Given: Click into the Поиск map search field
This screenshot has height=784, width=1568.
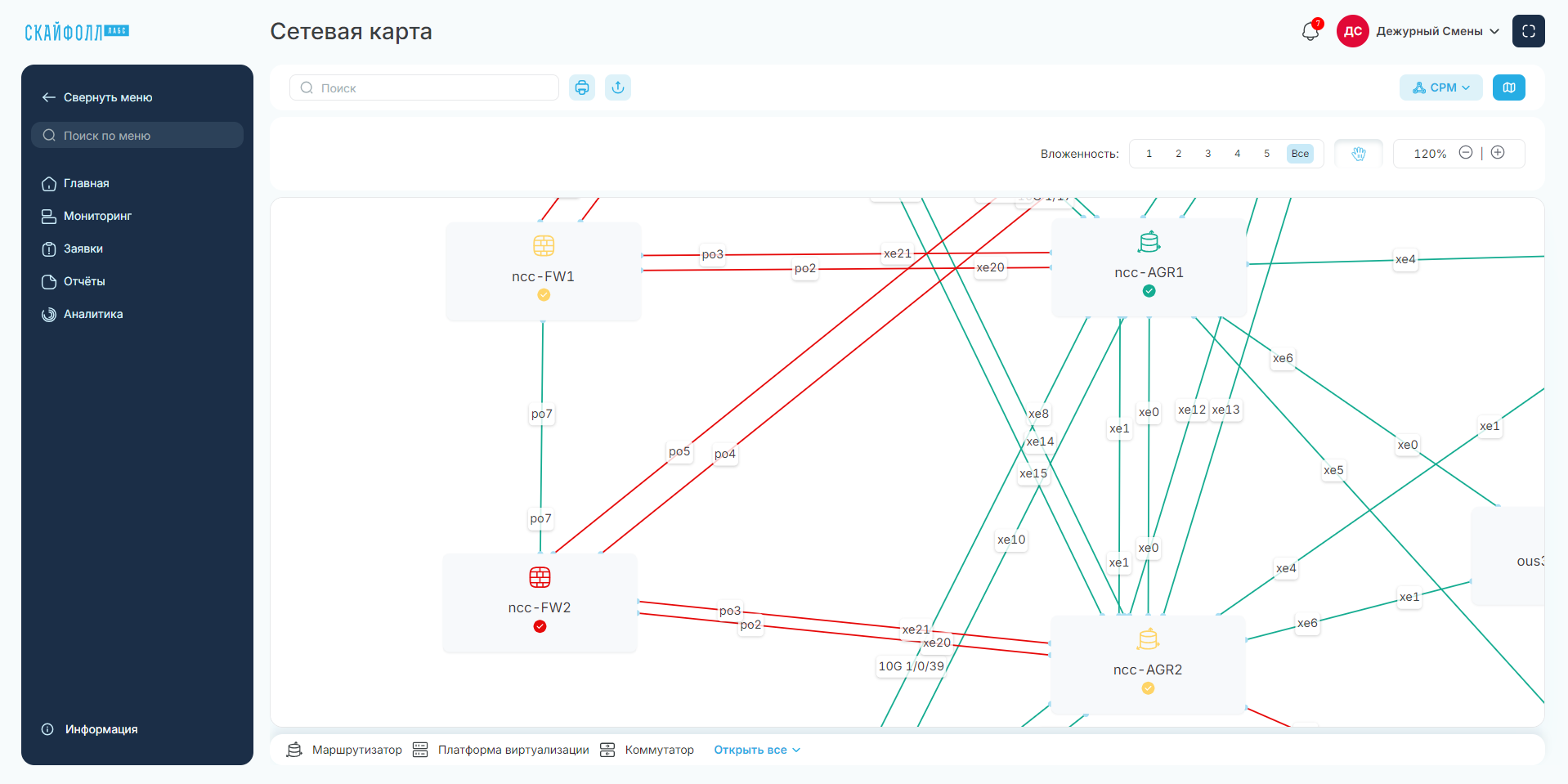Looking at the screenshot, I should click(x=423, y=87).
